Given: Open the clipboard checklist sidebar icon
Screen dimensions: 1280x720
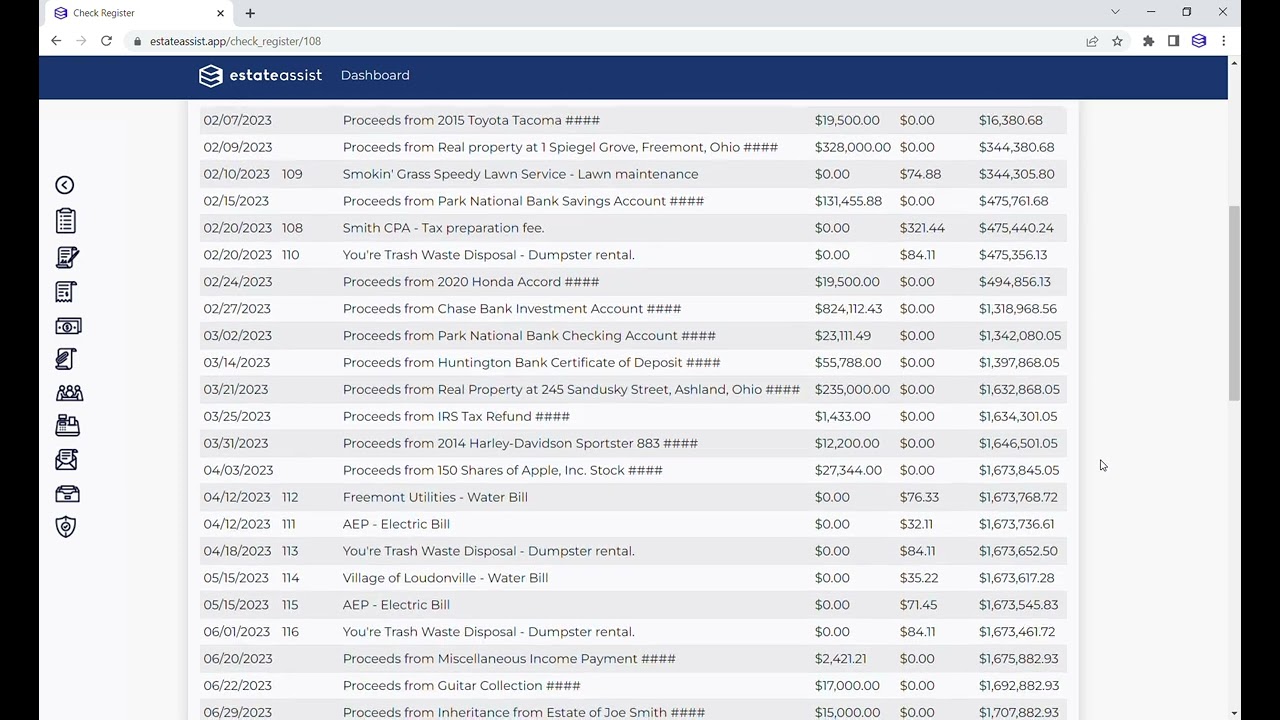Looking at the screenshot, I should coord(66,221).
